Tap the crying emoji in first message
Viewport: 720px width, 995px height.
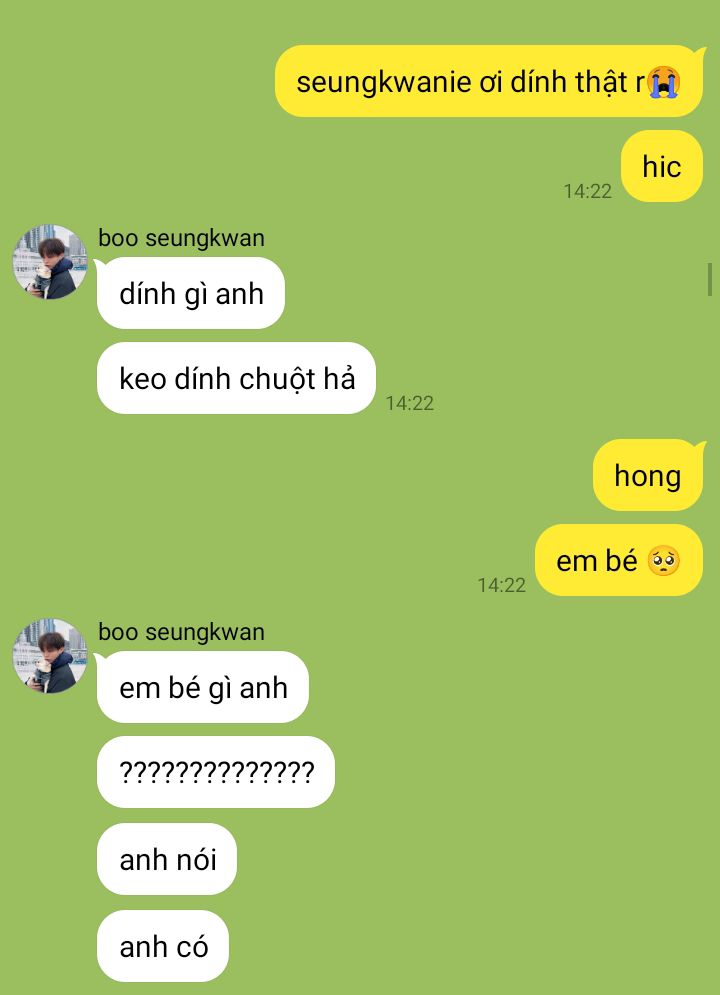point(664,82)
